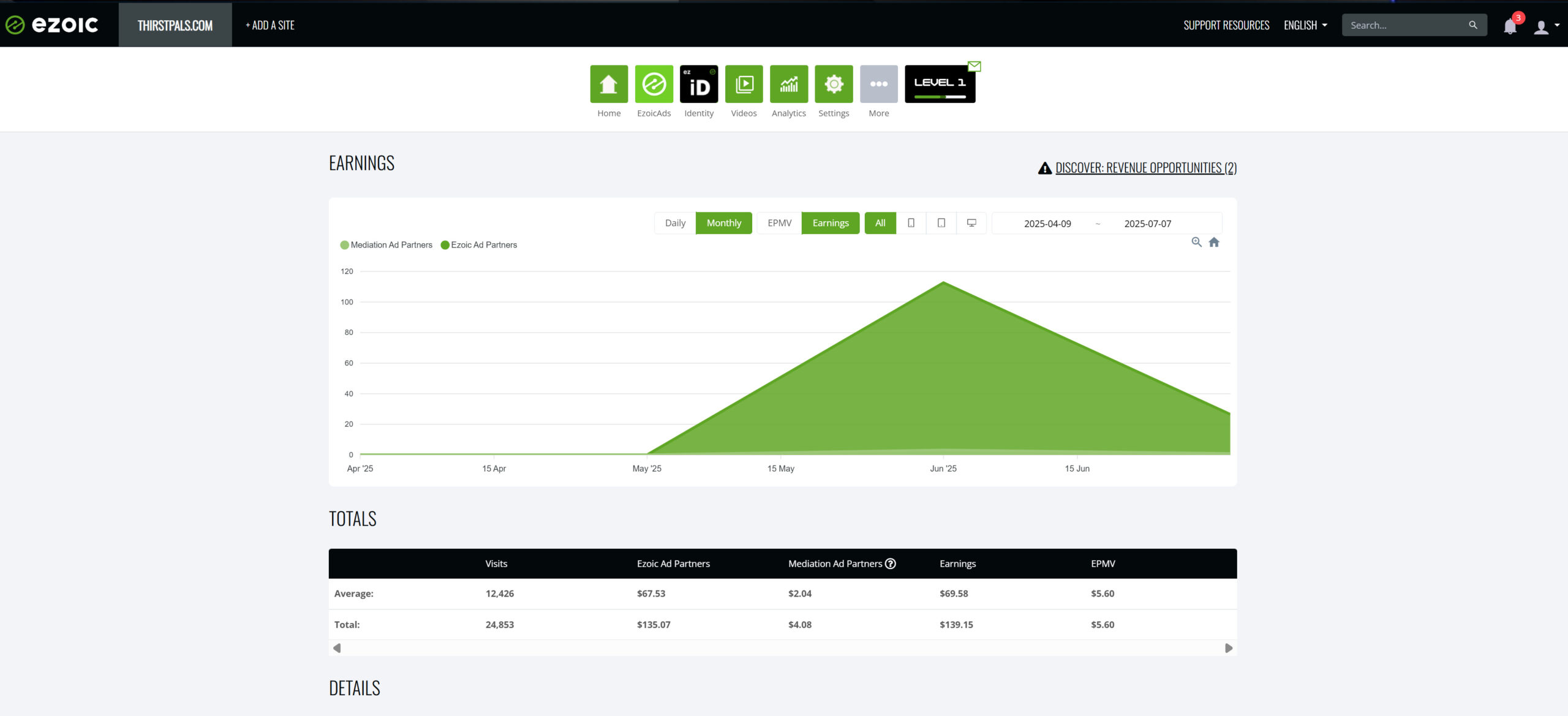Click average earnings value $69.58

tap(954, 594)
